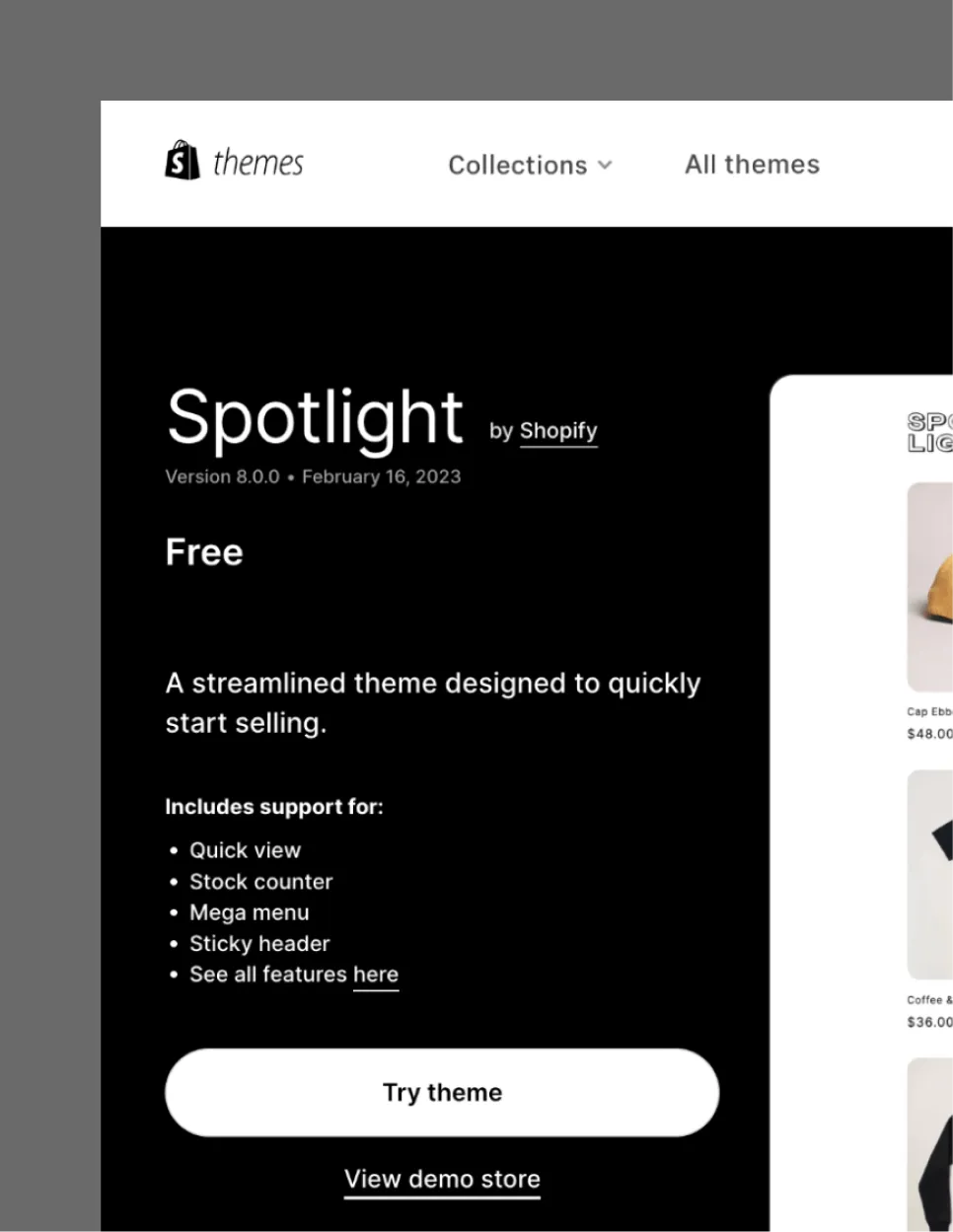
Task: Follow the Shopify link beside the Spotlight title
Action: click(x=558, y=430)
